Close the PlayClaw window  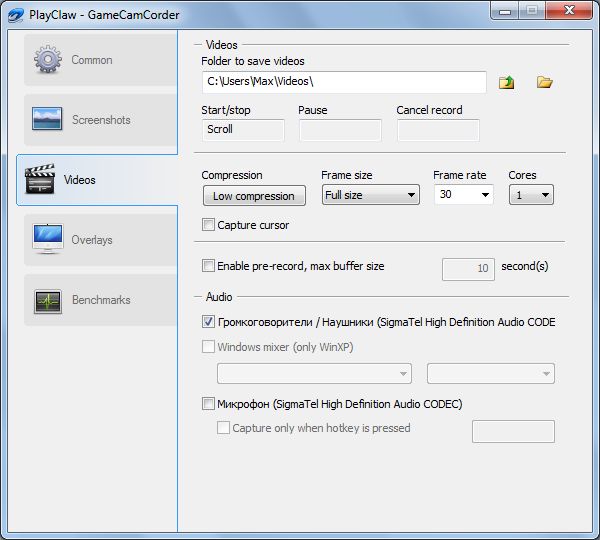pyautogui.click(x=569, y=10)
